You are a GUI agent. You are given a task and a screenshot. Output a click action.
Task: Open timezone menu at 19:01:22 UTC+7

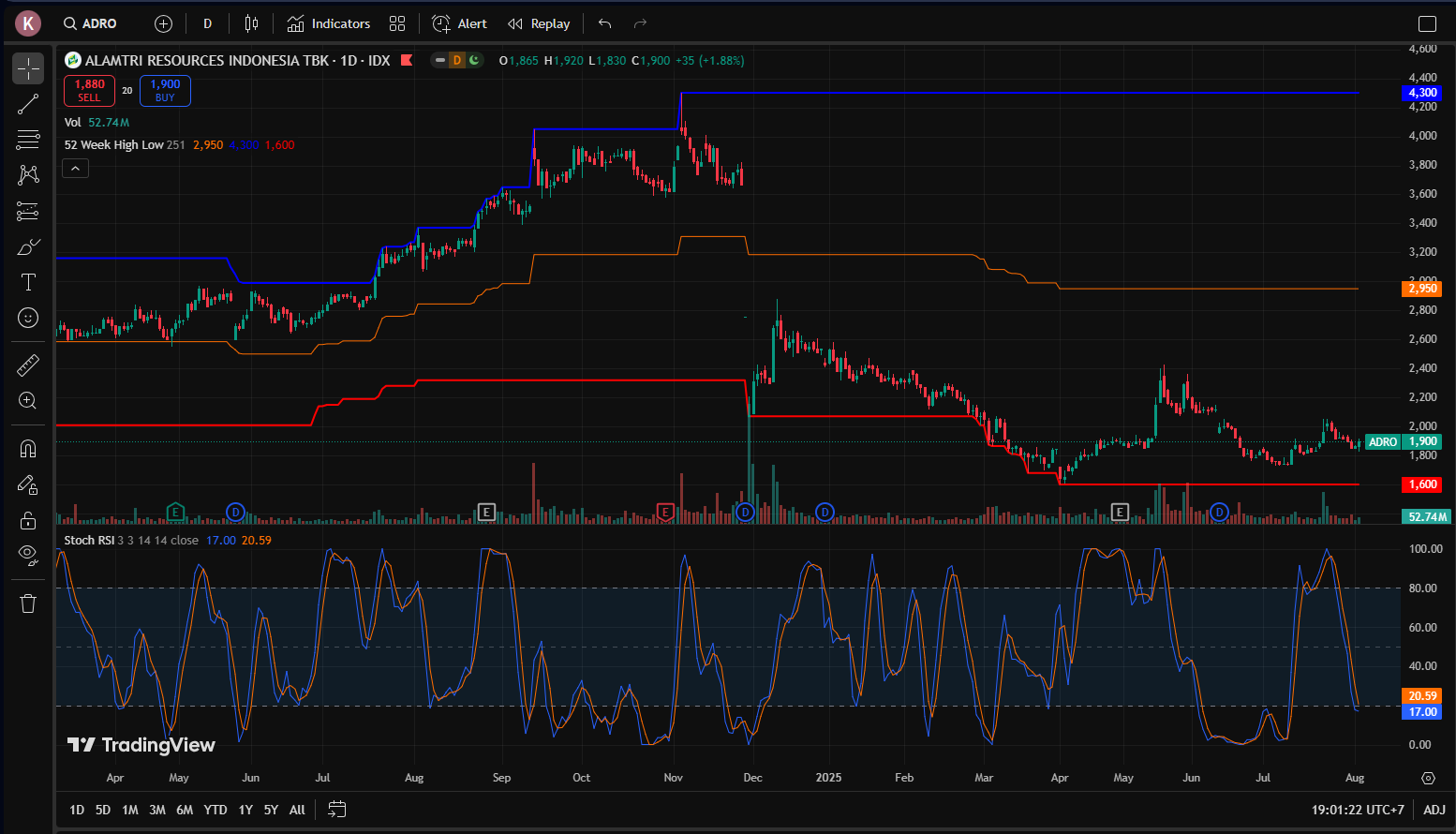(x=1358, y=810)
